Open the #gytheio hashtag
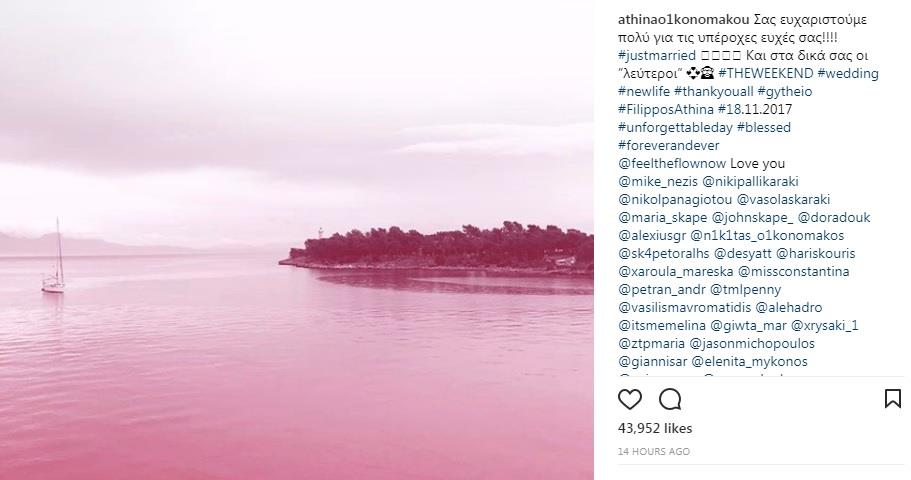Viewport: 911px width, 480px height. click(785, 91)
